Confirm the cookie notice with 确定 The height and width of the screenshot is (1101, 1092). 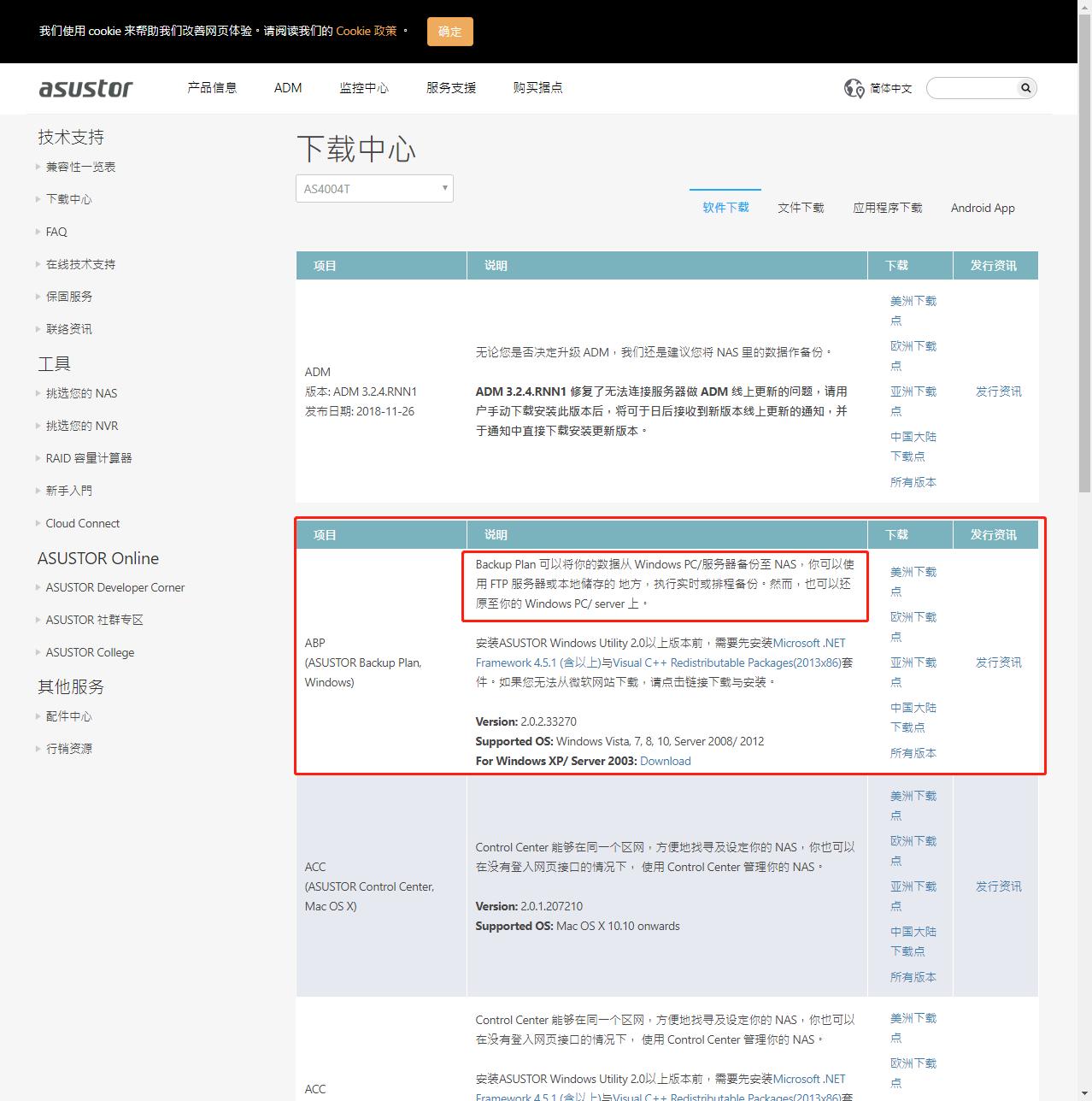[449, 31]
